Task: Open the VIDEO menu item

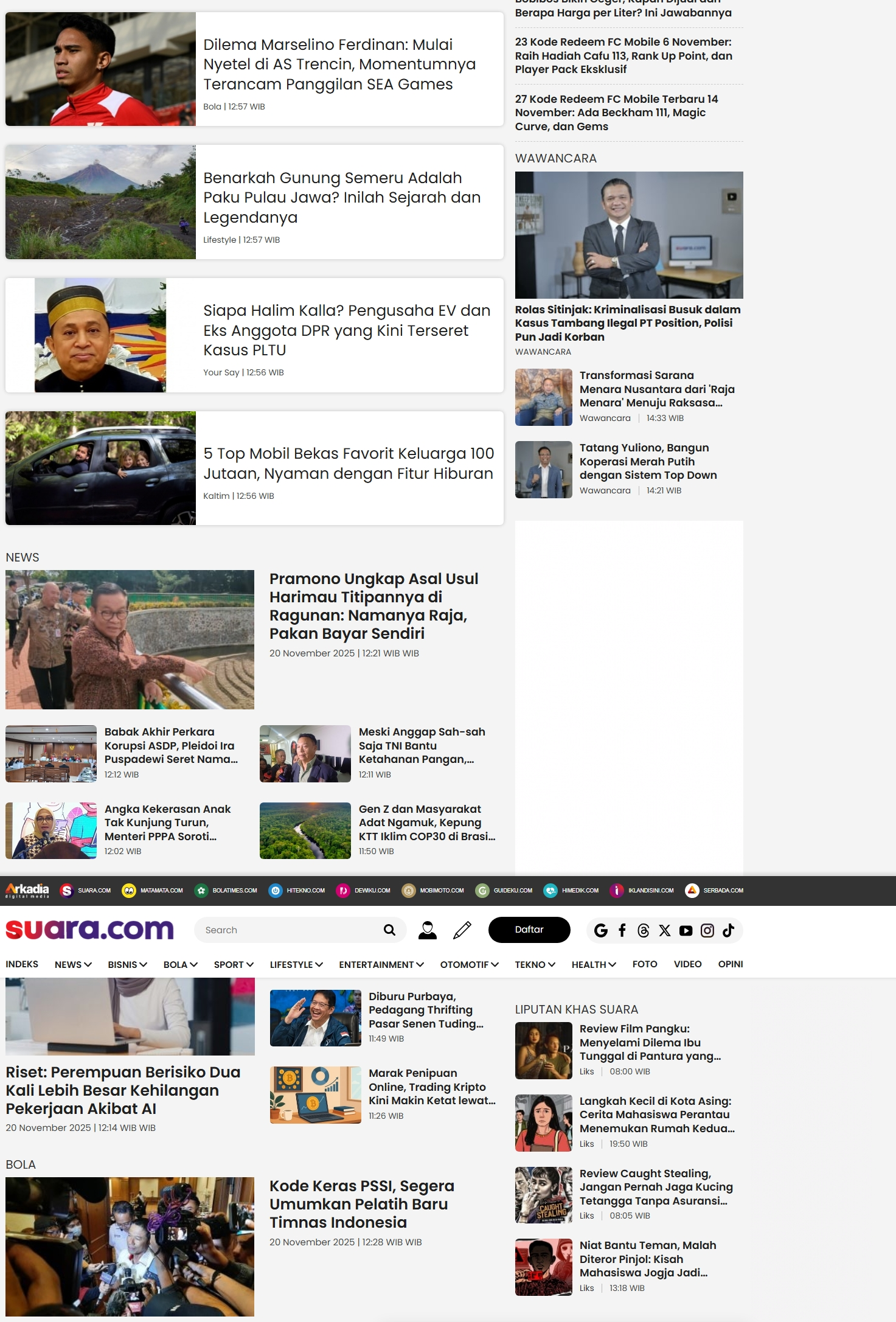Action: click(x=687, y=964)
